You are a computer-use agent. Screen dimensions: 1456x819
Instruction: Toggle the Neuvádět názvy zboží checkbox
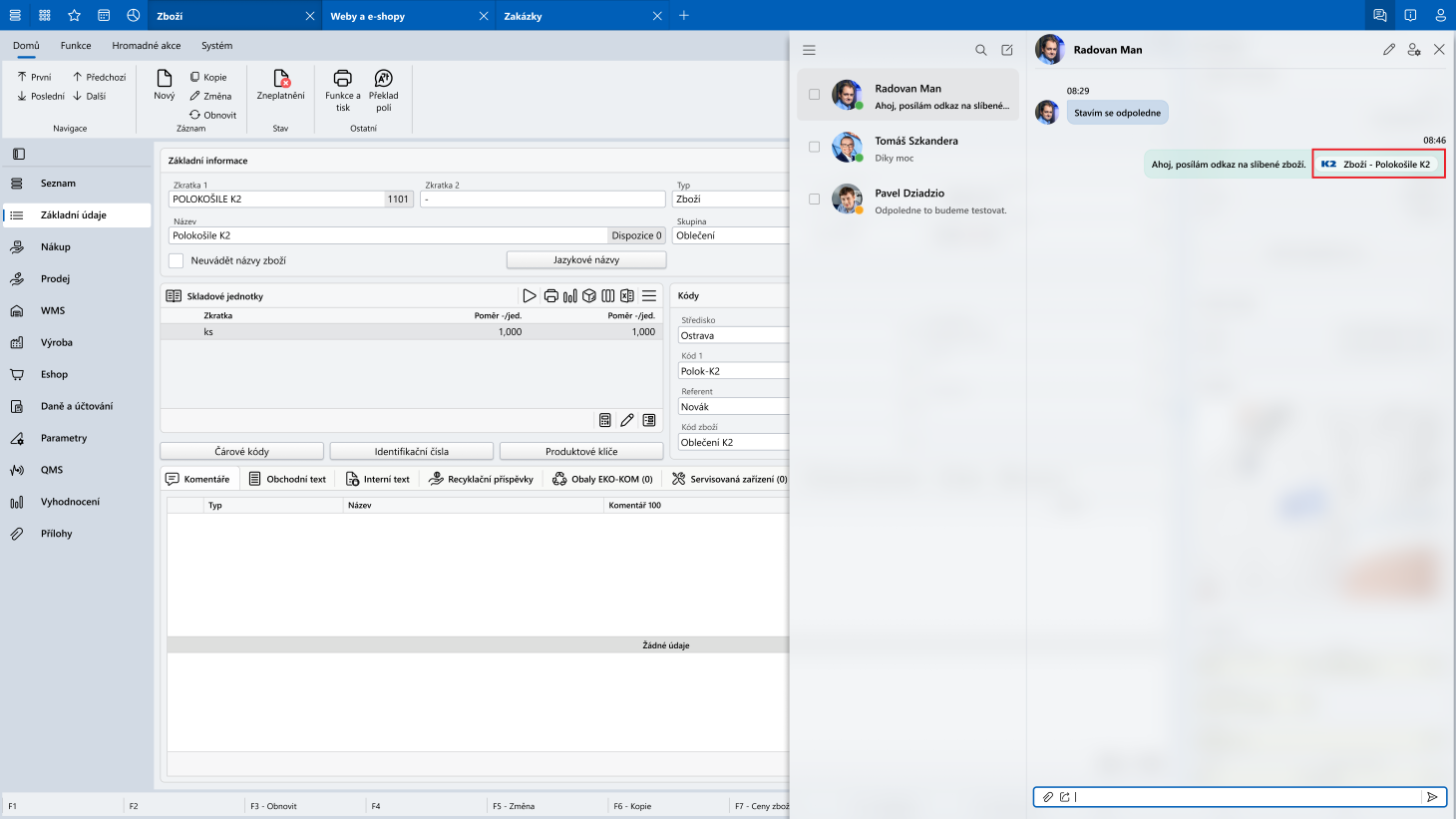[x=177, y=260]
